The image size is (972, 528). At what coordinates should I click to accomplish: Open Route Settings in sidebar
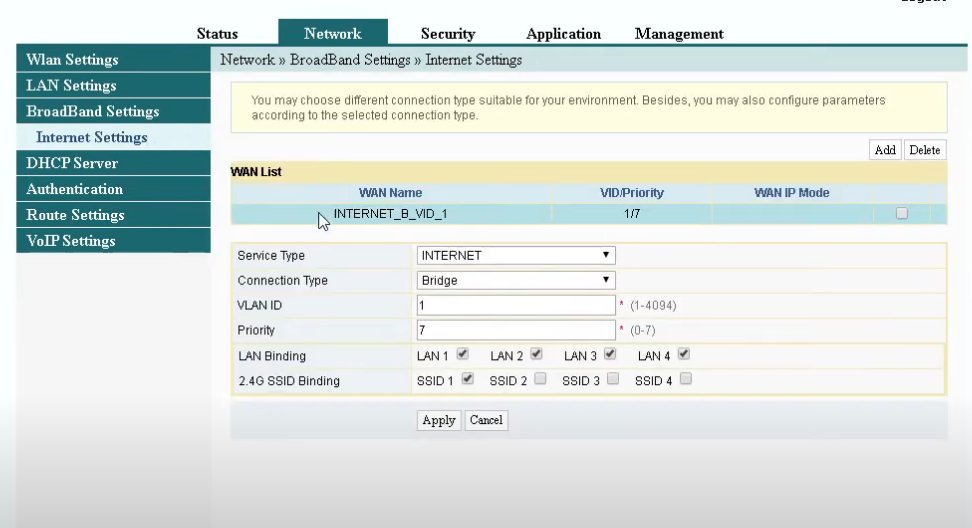point(113,215)
